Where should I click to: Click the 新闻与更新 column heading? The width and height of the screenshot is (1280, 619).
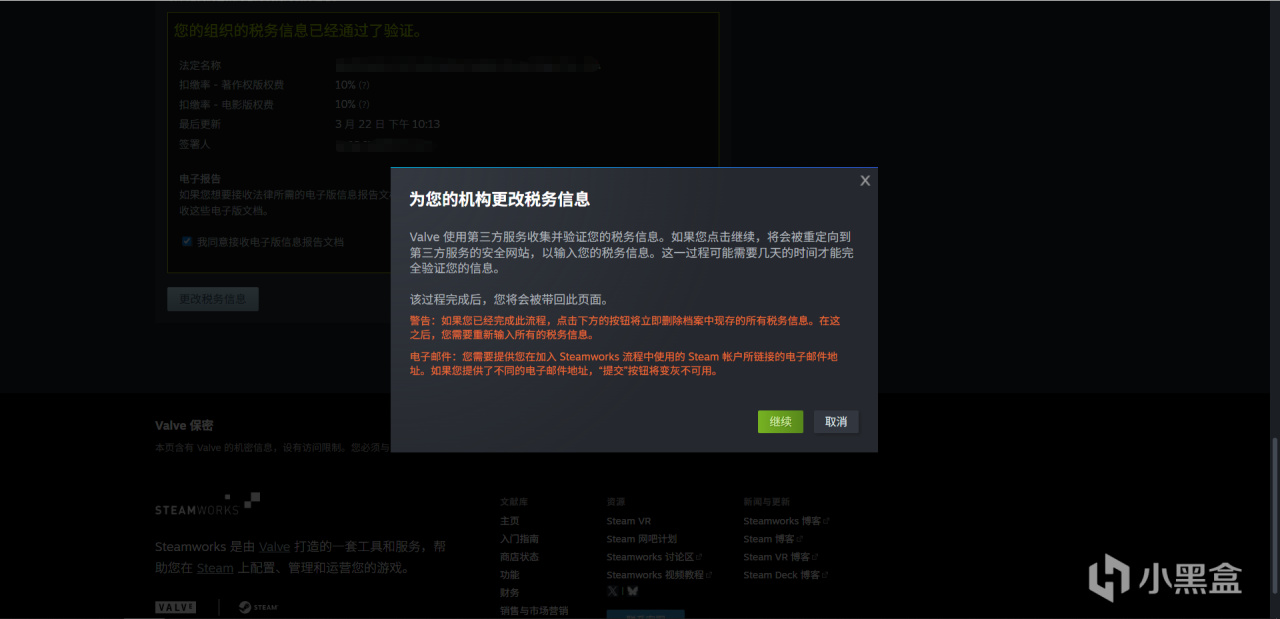(765, 502)
